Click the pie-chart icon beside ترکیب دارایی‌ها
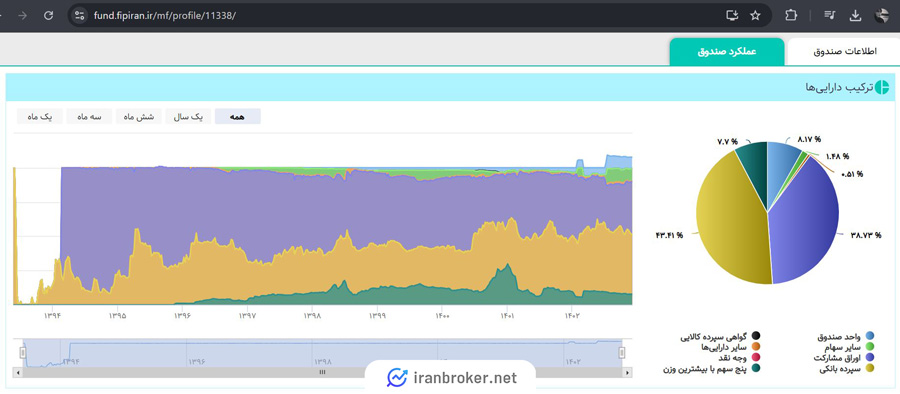This screenshot has height=394, width=900. coord(882,87)
